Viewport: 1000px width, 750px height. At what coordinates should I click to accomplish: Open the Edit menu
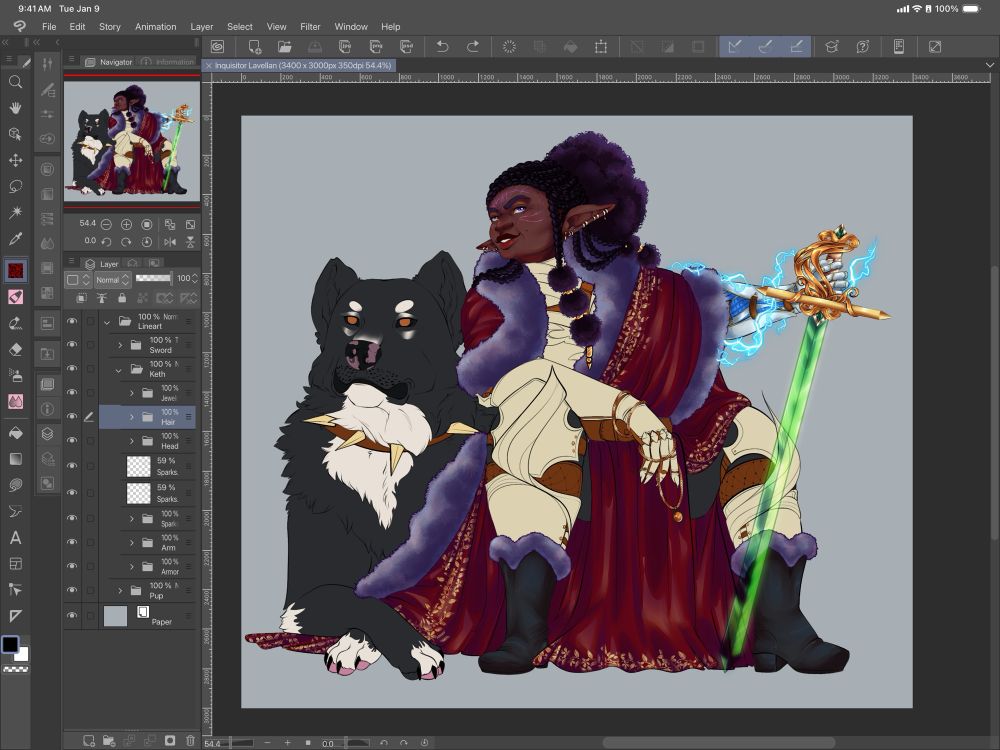[77, 27]
